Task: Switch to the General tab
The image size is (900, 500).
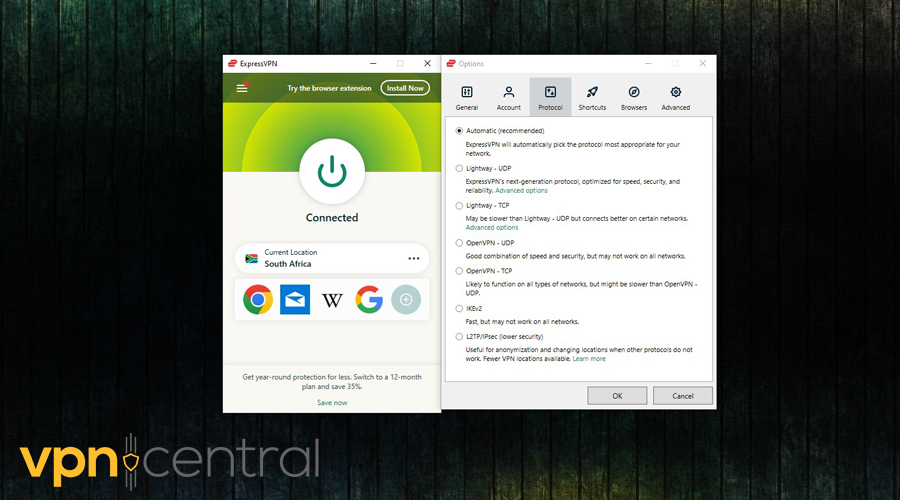Action: coord(467,97)
